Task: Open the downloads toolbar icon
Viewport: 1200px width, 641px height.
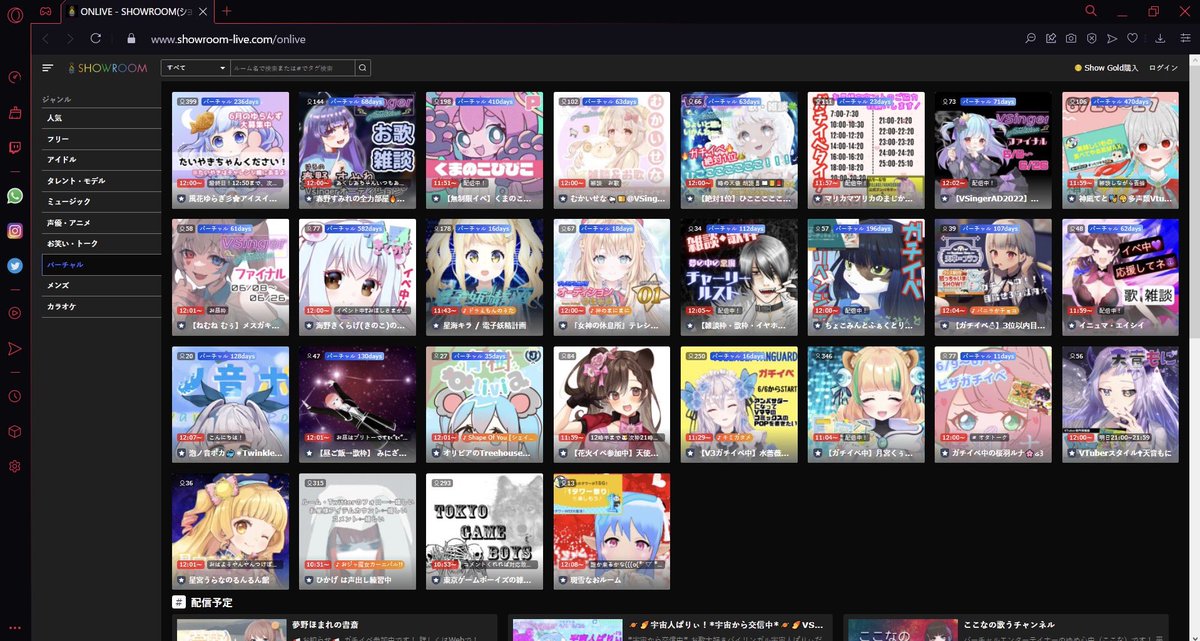Action: (x=1160, y=39)
